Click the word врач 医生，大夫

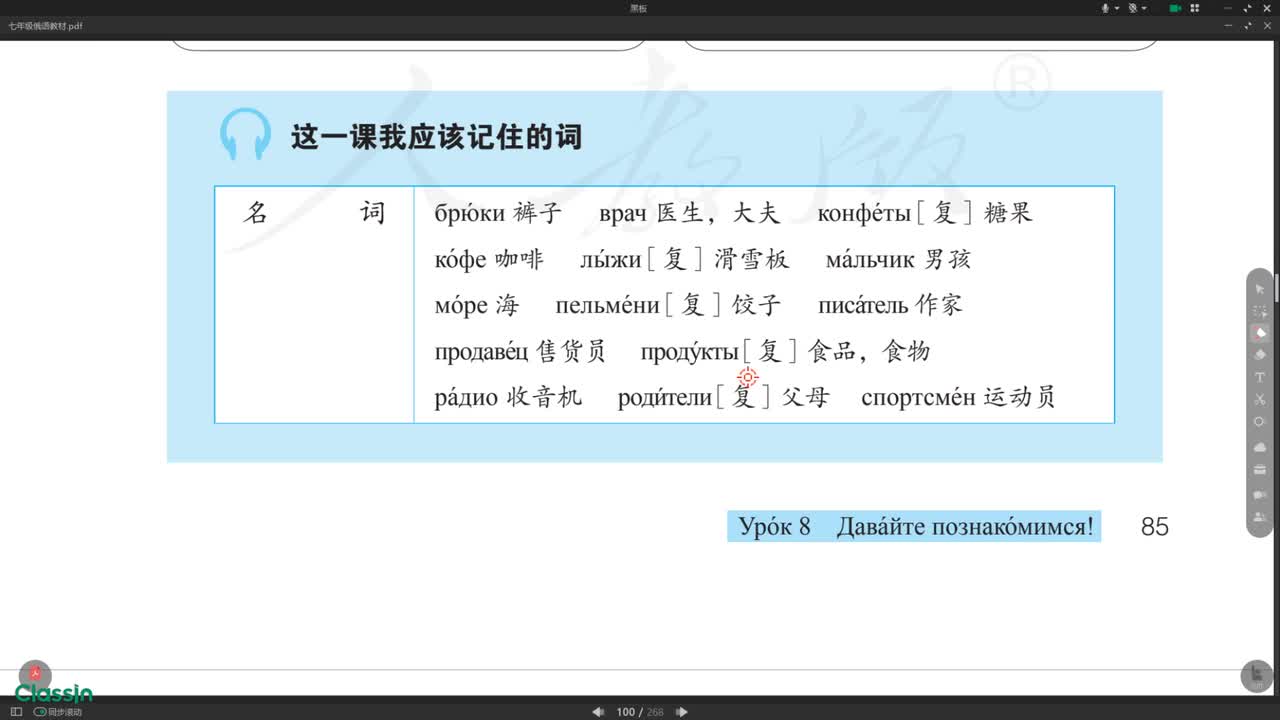coord(689,213)
